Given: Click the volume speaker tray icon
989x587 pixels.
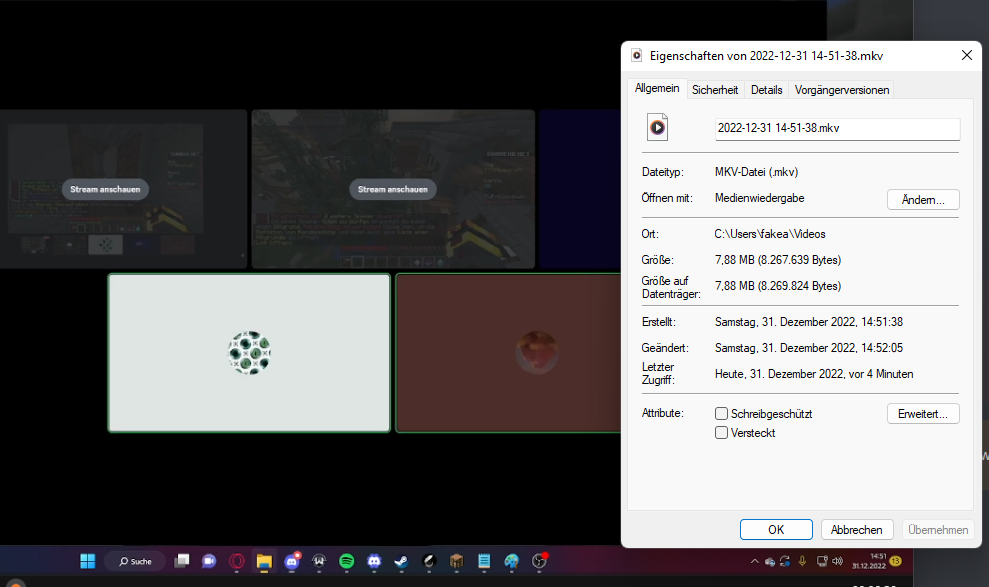Looking at the screenshot, I should pos(837,561).
